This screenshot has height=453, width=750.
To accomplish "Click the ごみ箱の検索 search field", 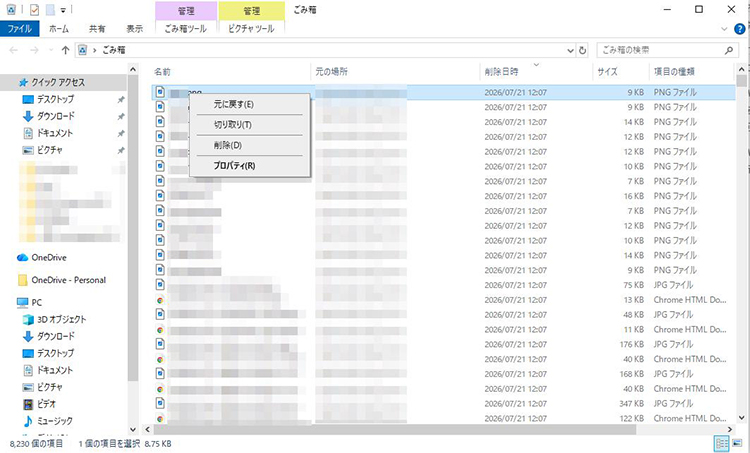I will point(662,50).
